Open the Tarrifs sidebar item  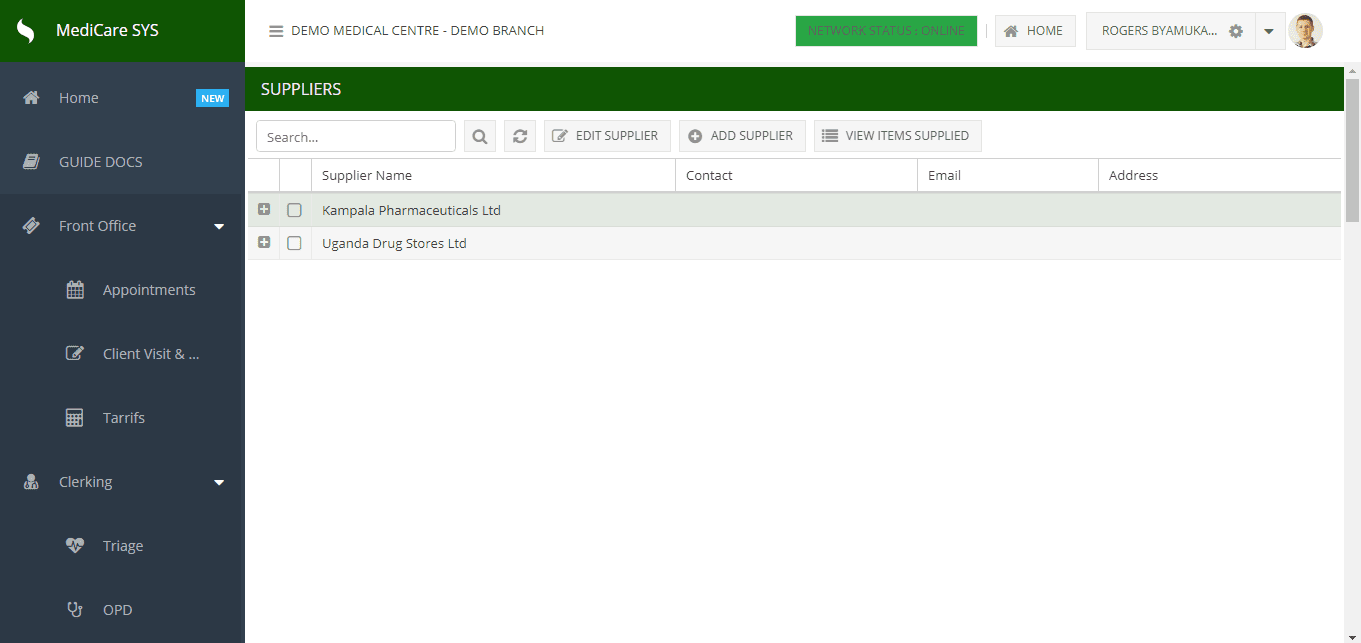[123, 418]
